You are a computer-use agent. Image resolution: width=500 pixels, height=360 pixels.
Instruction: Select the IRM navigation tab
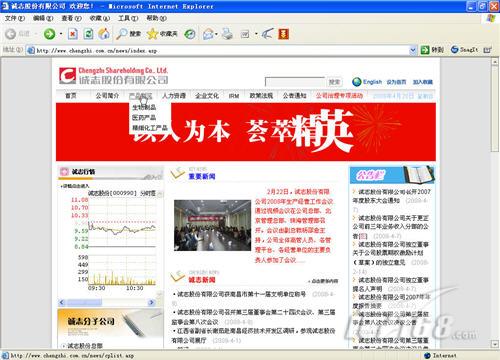[234, 96]
